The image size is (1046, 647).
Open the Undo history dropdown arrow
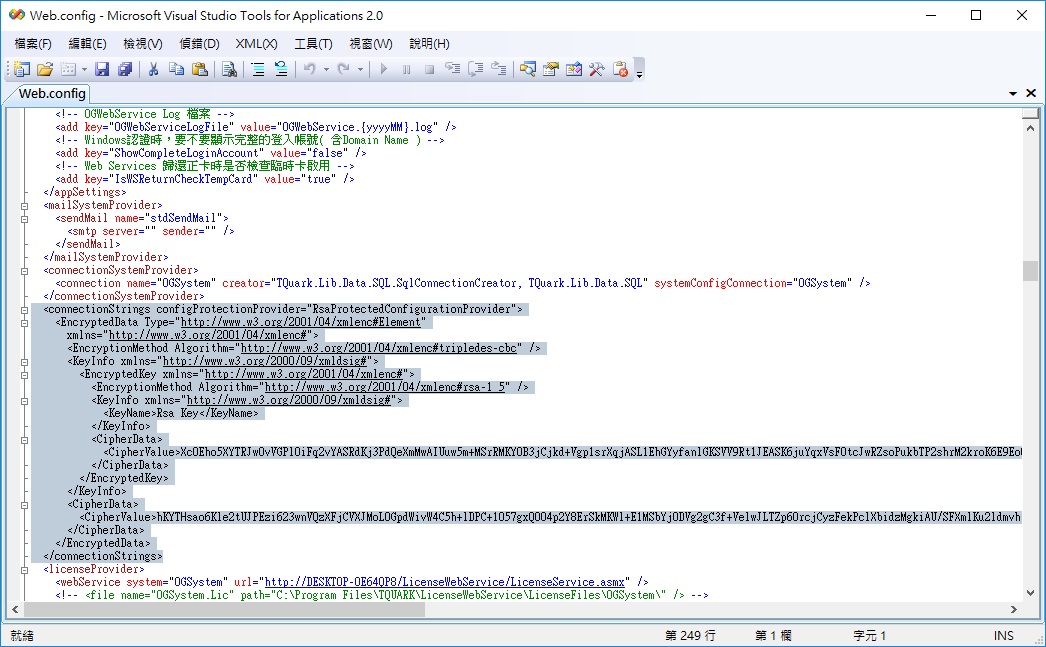[326, 69]
